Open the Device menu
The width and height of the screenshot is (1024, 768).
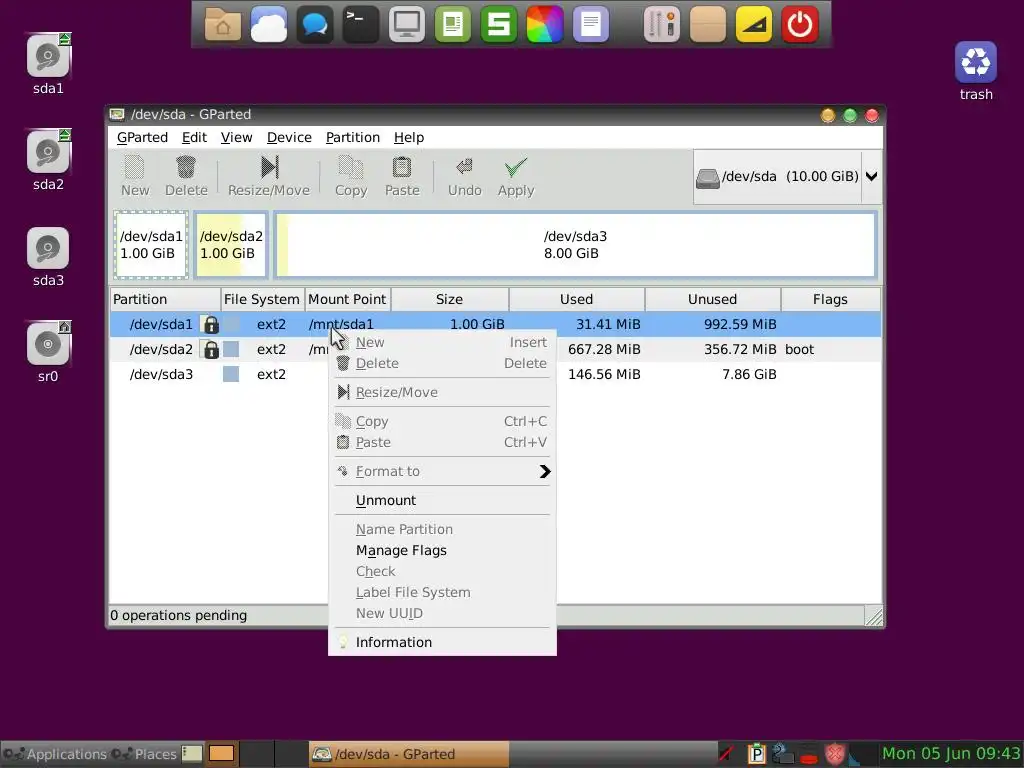tap(289, 138)
